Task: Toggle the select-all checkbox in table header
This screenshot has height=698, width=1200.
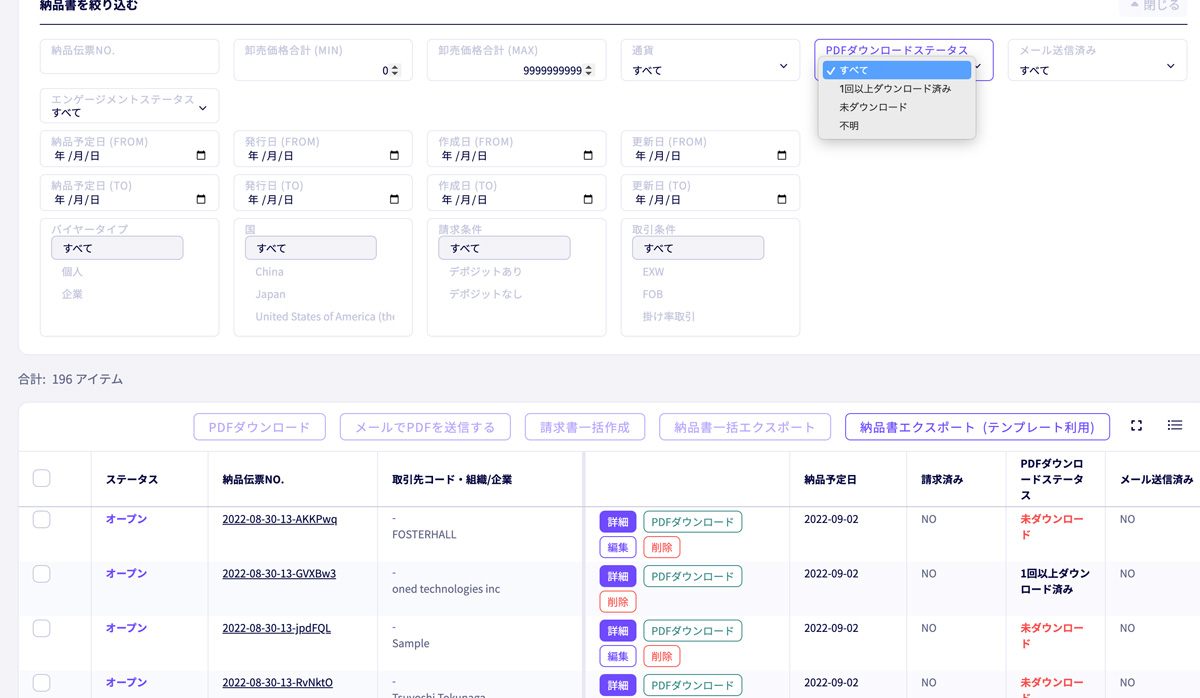Action: (41, 479)
